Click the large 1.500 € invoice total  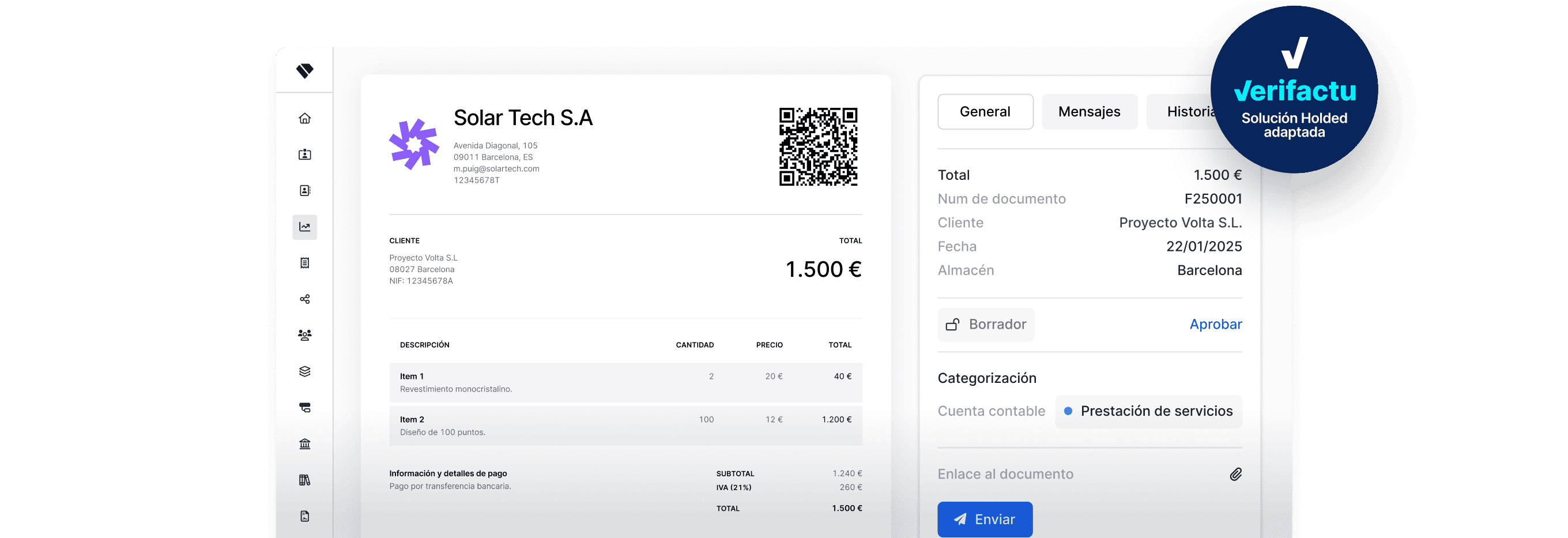(823, 269)
